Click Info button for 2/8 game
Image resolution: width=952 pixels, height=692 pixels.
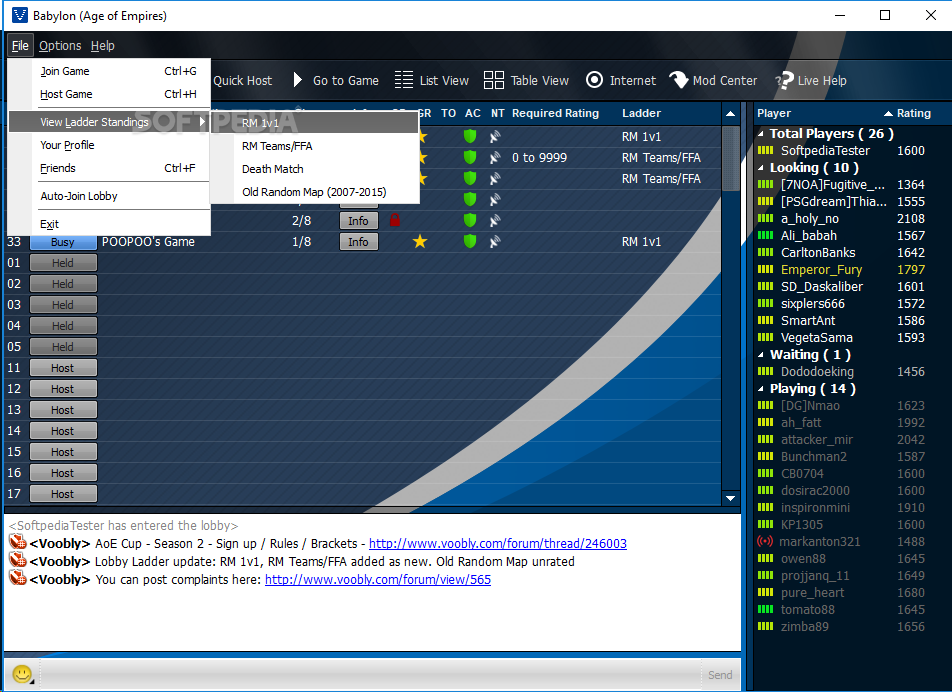point(358,221)
